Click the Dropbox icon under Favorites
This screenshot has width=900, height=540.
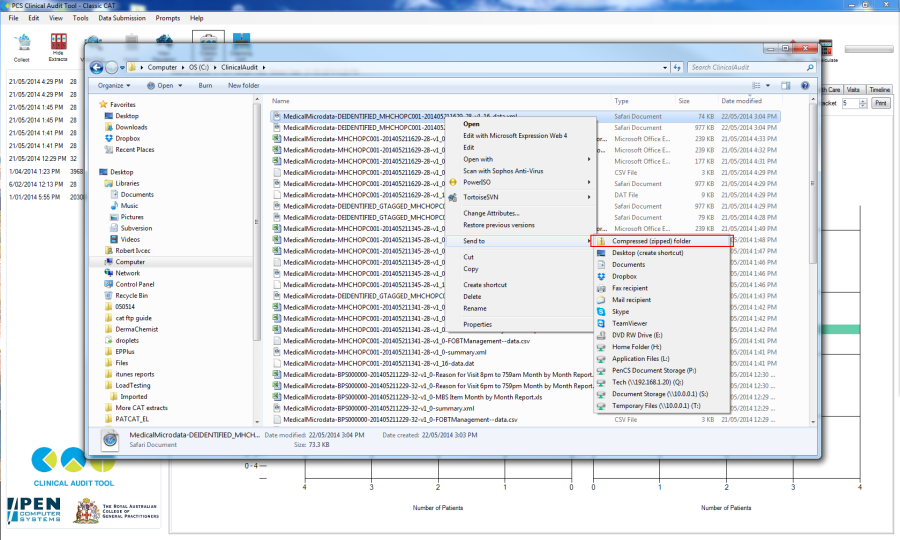(x=108, y=138)
